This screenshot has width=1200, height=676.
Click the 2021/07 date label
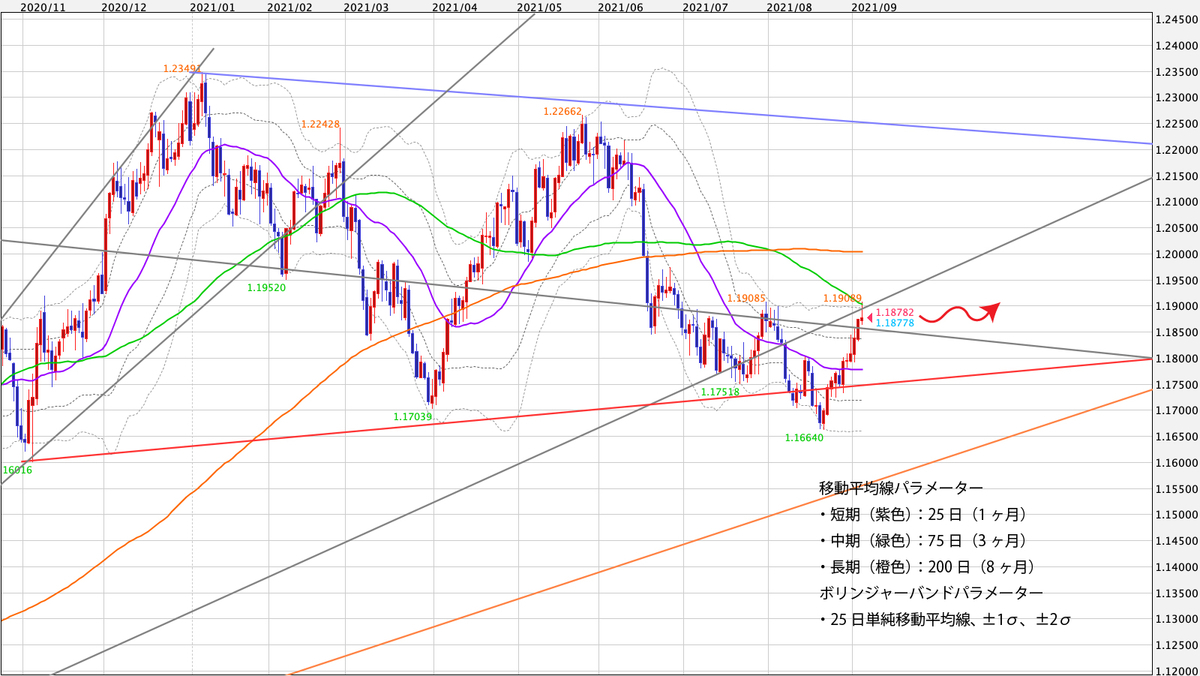[704, 6]
